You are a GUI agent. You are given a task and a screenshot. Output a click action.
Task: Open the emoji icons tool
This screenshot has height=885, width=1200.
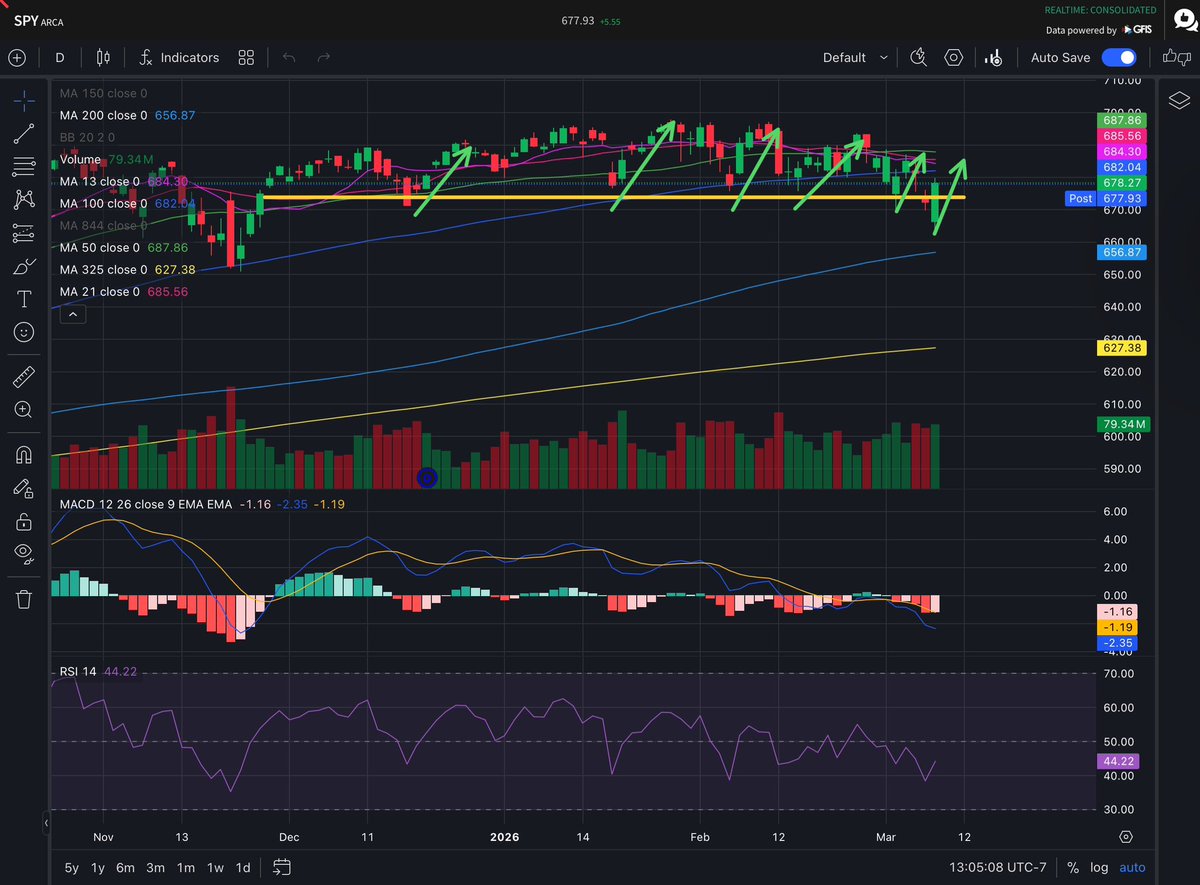coord(25,332)
